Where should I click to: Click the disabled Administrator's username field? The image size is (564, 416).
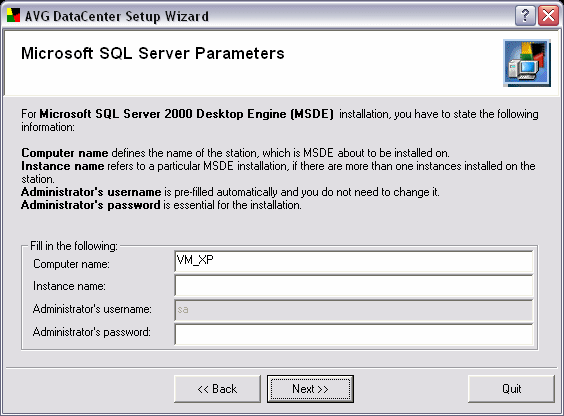[x=353, y=310]
